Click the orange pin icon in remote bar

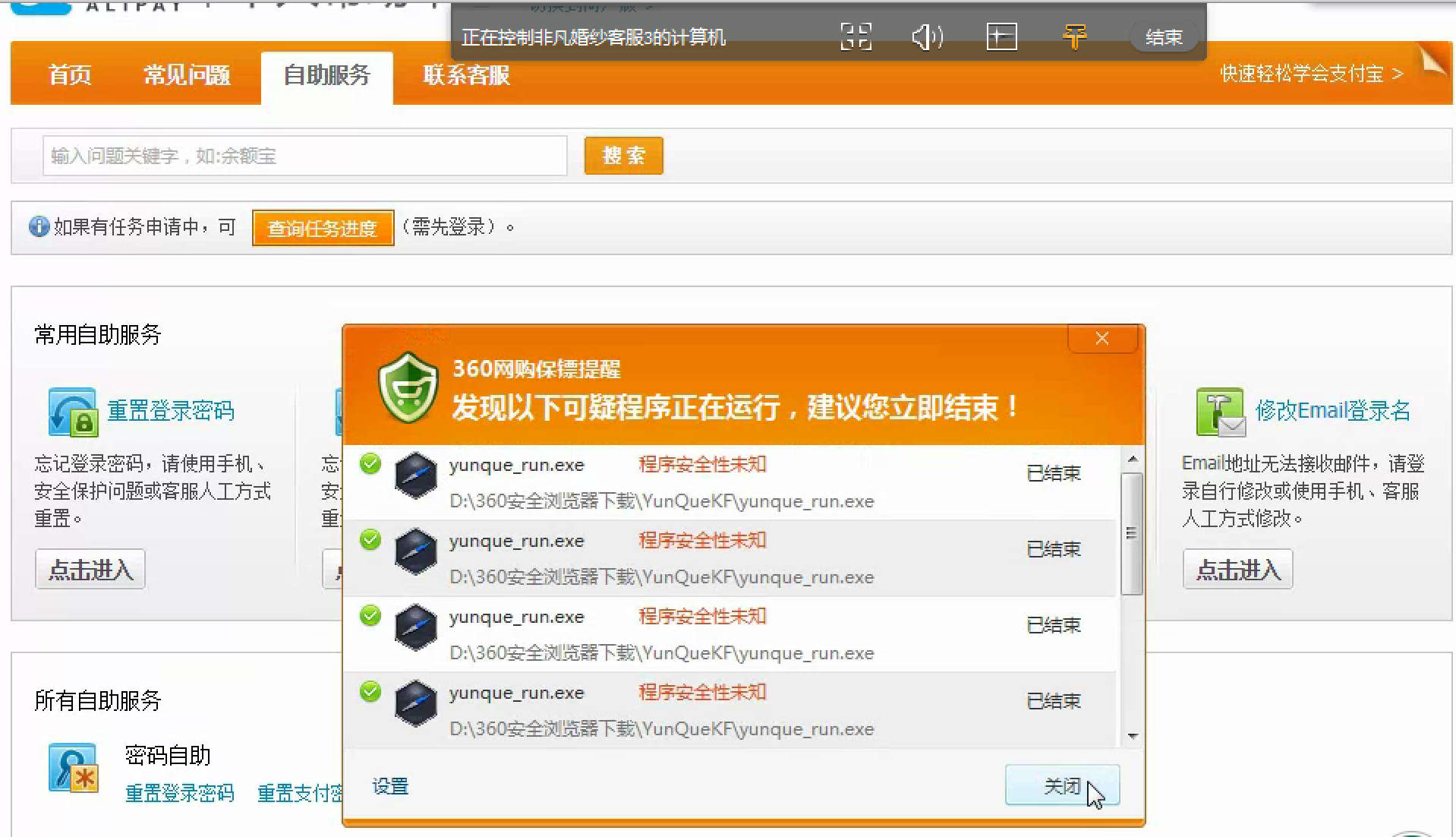[x=1074, y=36]
